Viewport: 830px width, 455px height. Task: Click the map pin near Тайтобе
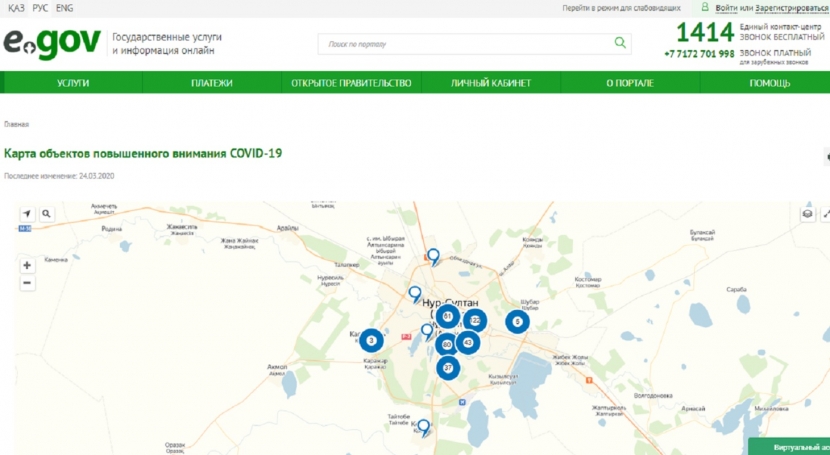pos(423,427)
